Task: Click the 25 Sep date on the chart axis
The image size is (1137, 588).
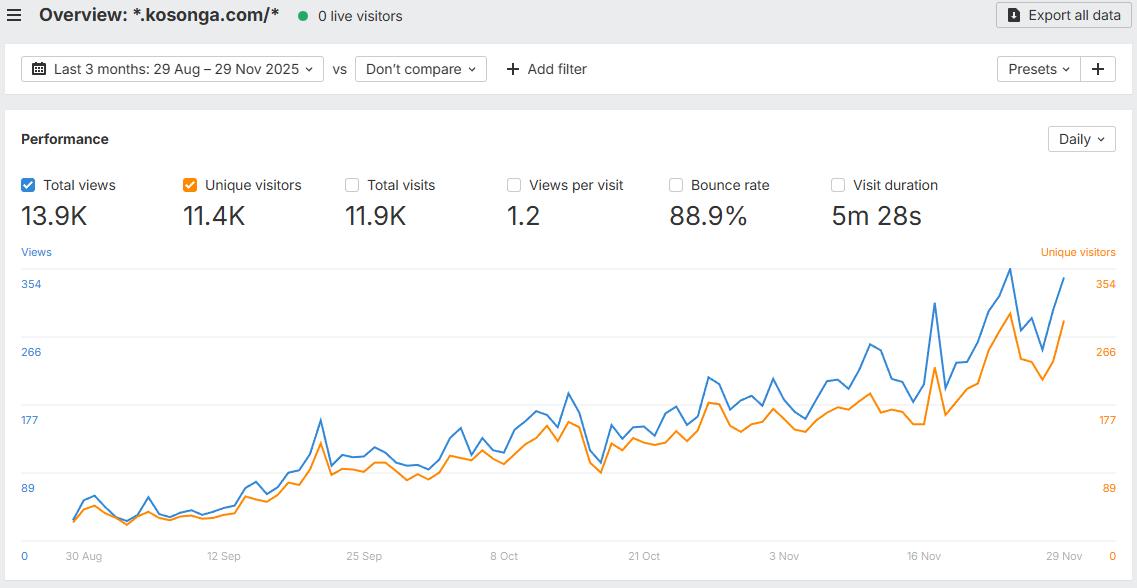Action: click(364, 556)
